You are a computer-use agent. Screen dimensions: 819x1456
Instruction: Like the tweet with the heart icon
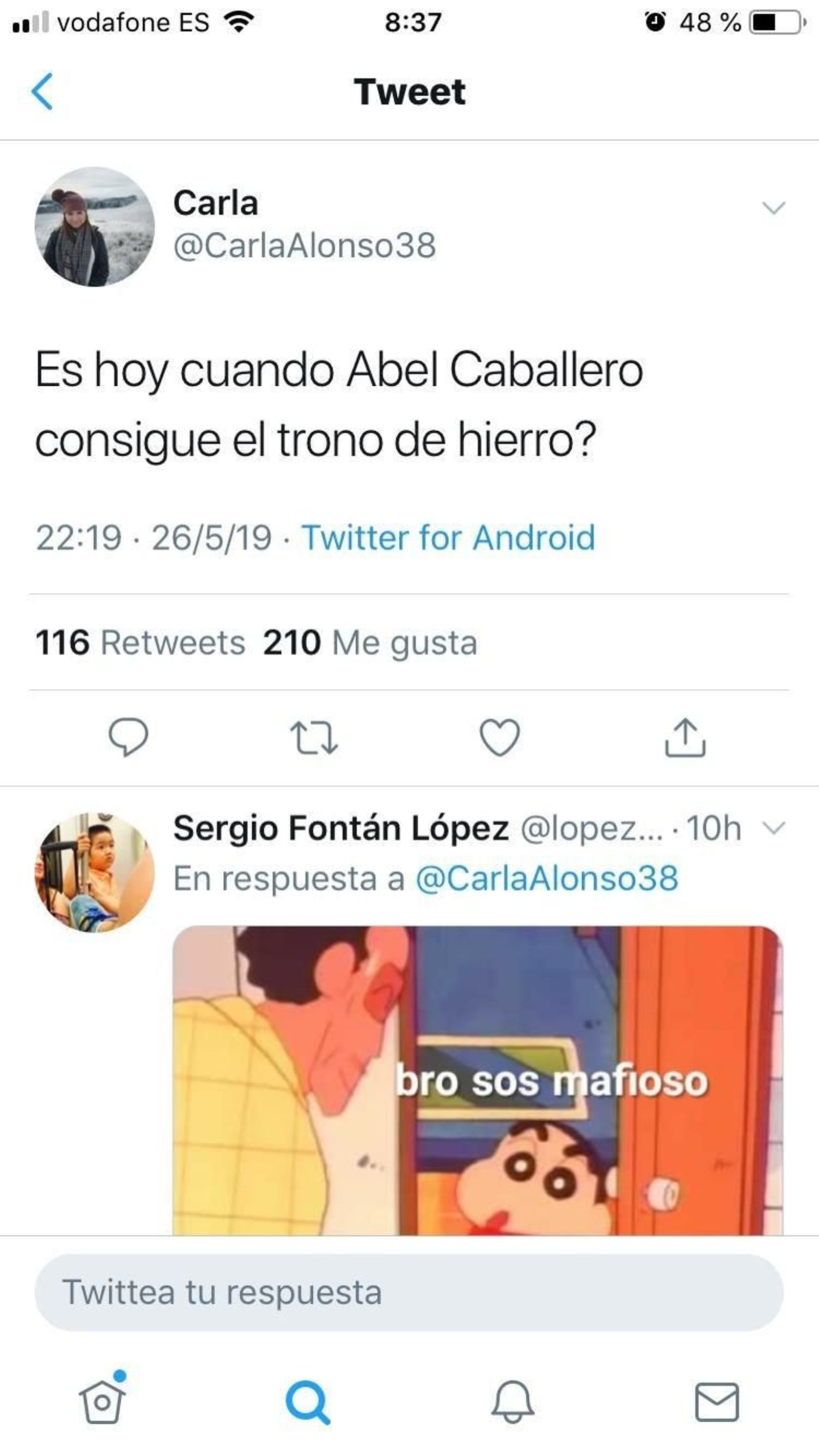click(x=500, y=737)
